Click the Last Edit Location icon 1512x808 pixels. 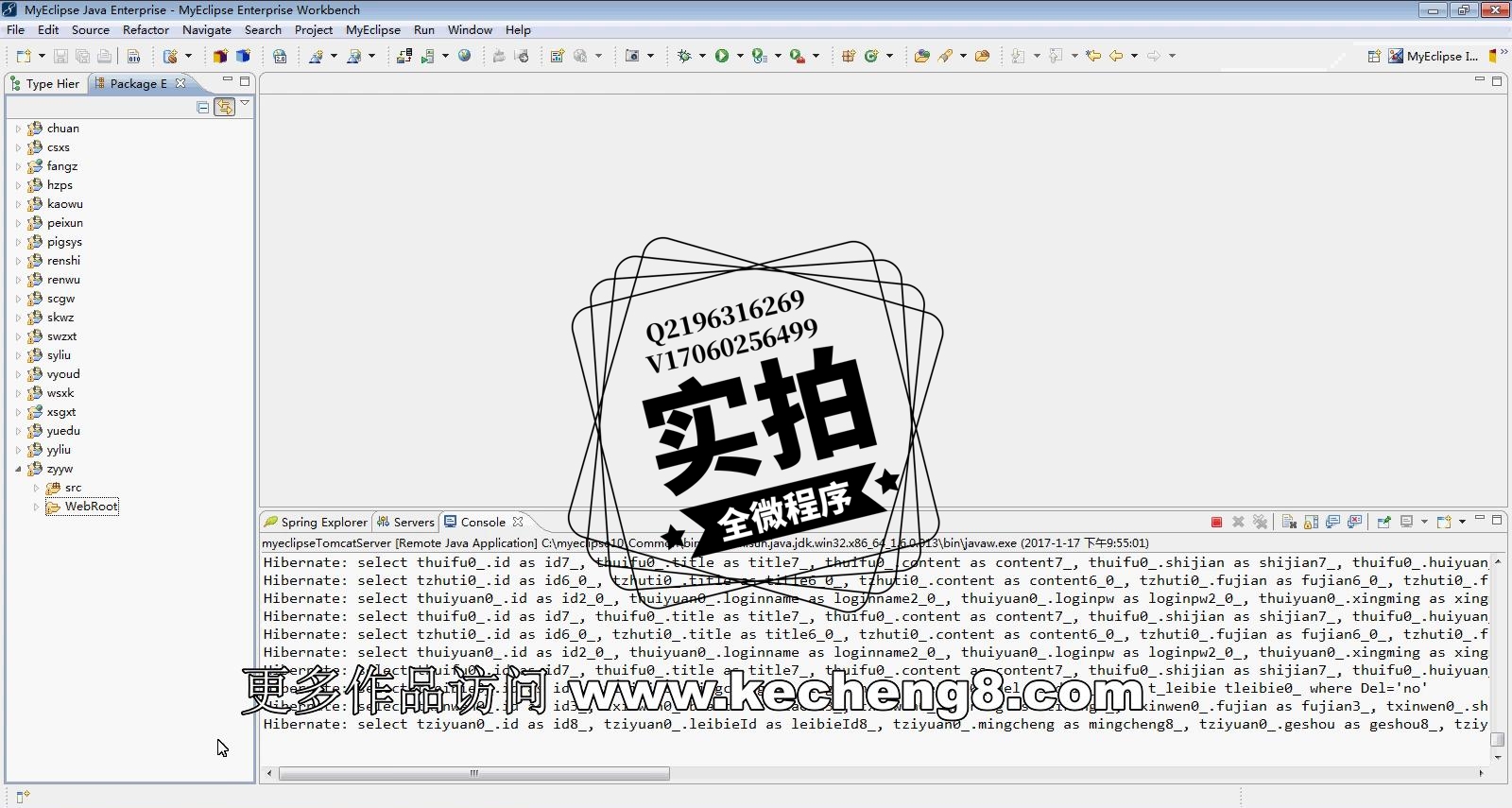[x=1093, y=56]
